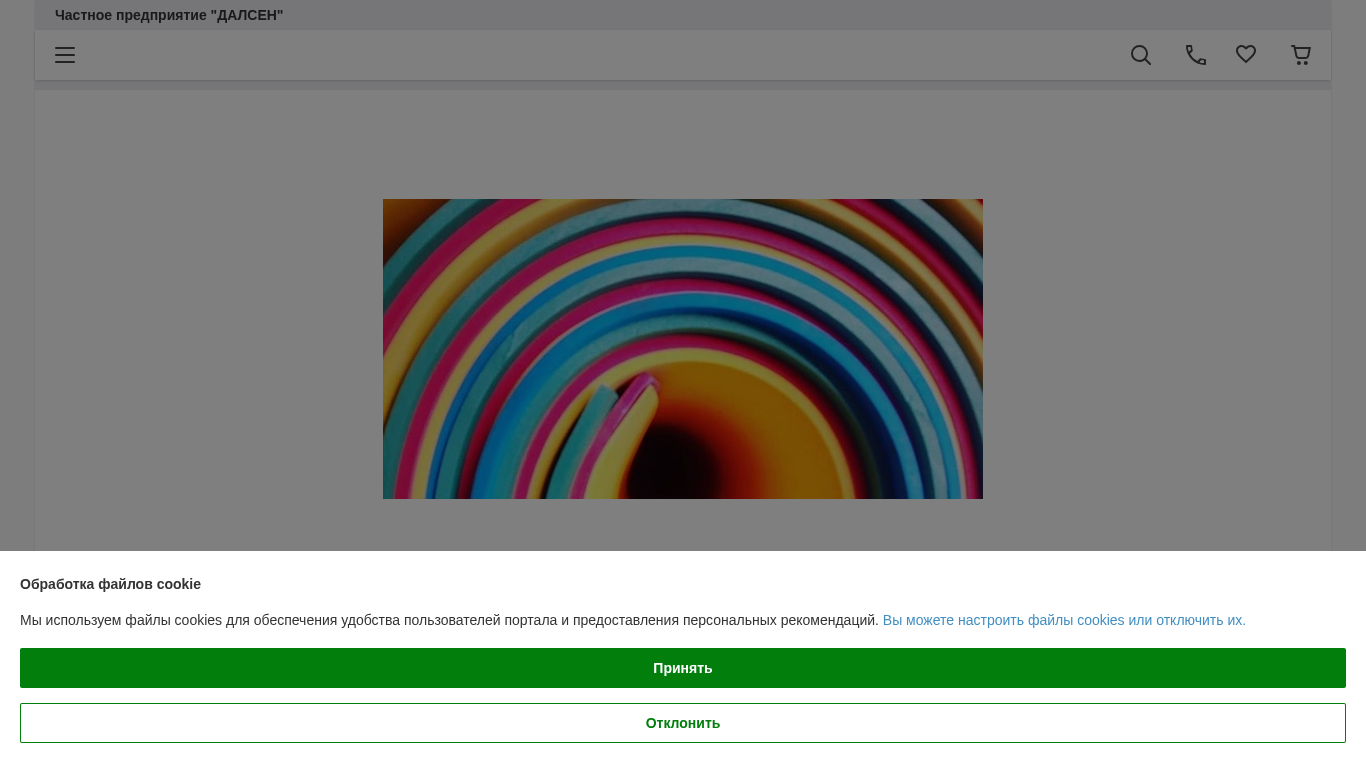Viewport: 1366px width, 768px height.
Task: Accept cookies with the Принять button
Action: tap(683, 668)
